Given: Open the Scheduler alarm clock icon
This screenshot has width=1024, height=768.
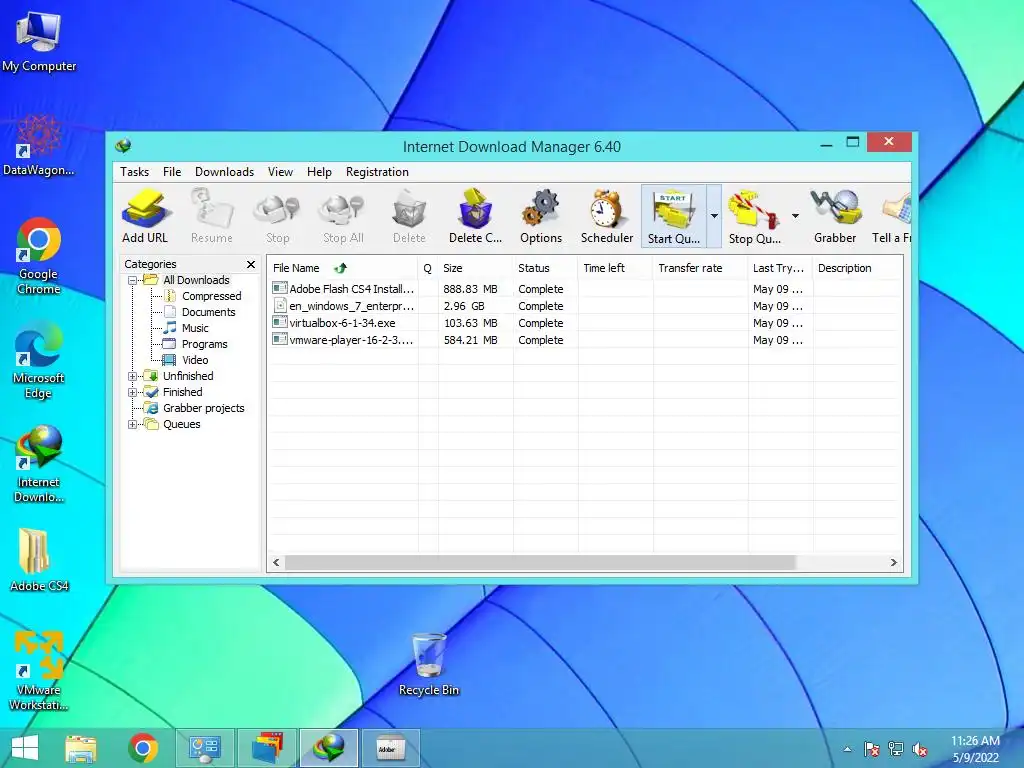Looking at the screenshot, I should coord(607,216).
